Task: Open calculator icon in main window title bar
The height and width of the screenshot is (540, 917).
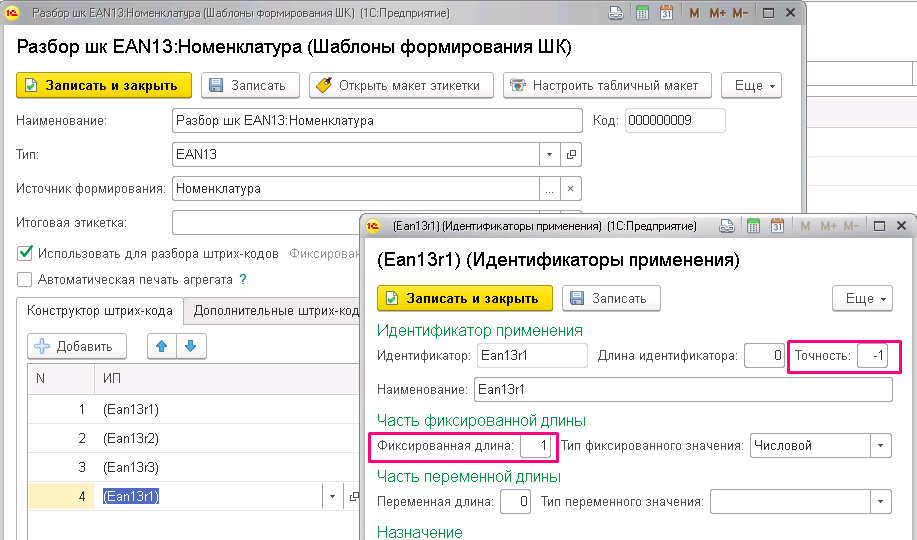Action: [642, 13]
